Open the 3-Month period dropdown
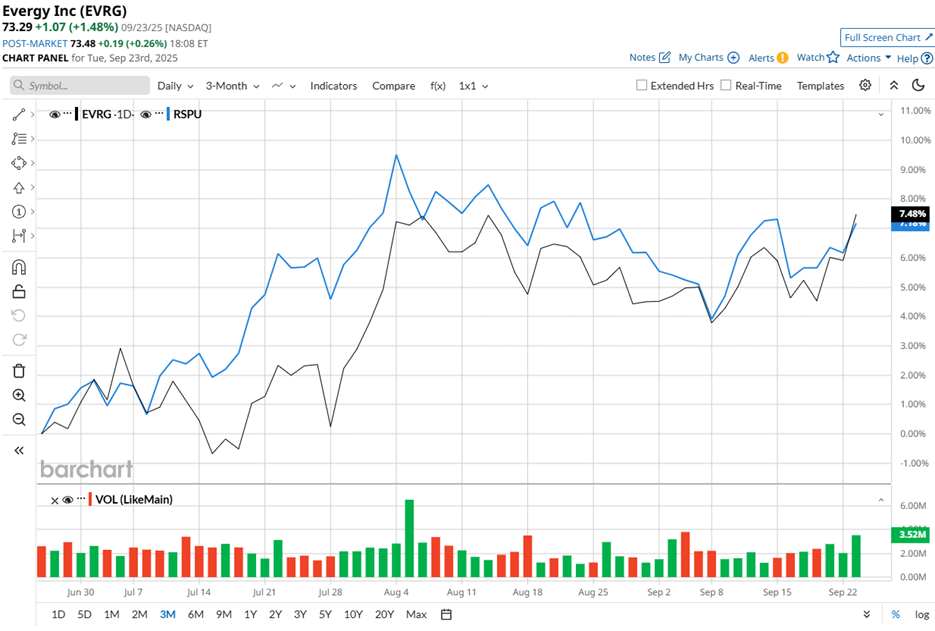The width and height of the screenshot is (935, 631). coord(233,86)
